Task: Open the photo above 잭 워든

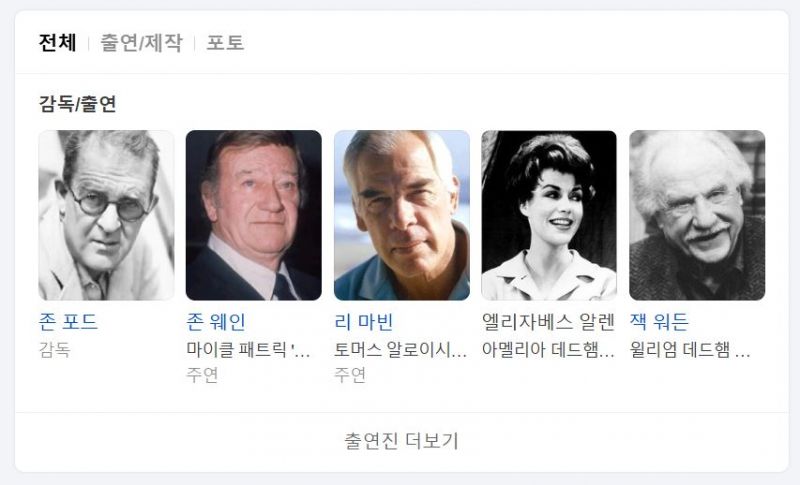Action: (697, 215)
